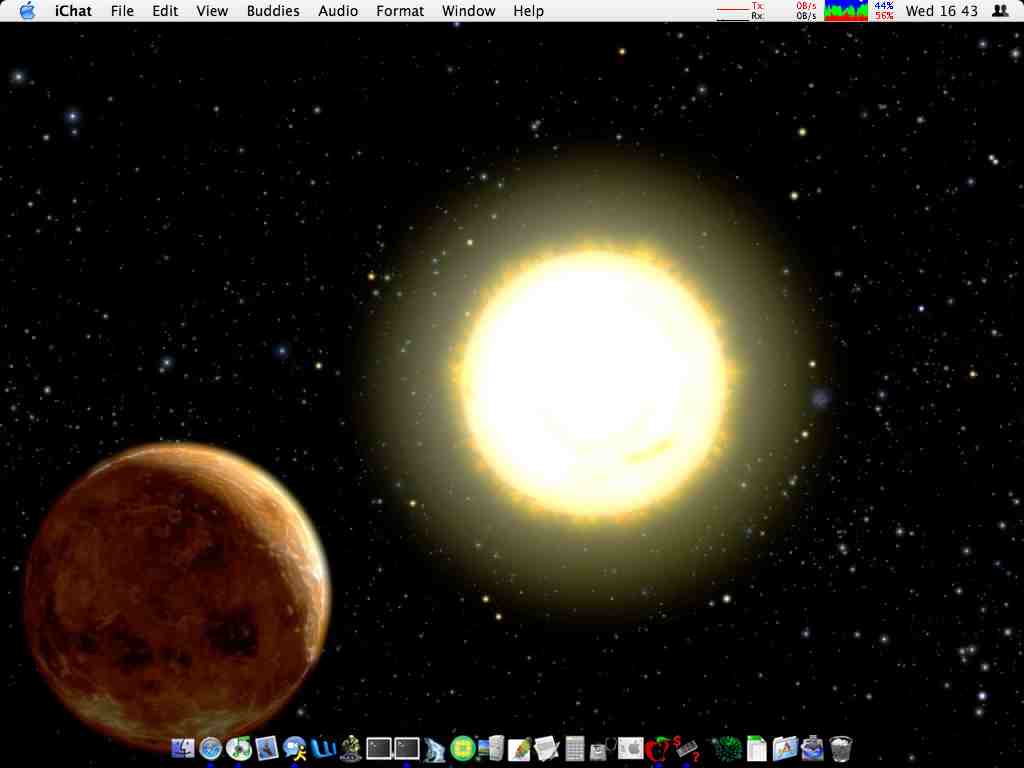Open the Trash in the Dock
The height and width of the screenshot is (768, 1024).
pyautogui.click(x=841, y=748)
